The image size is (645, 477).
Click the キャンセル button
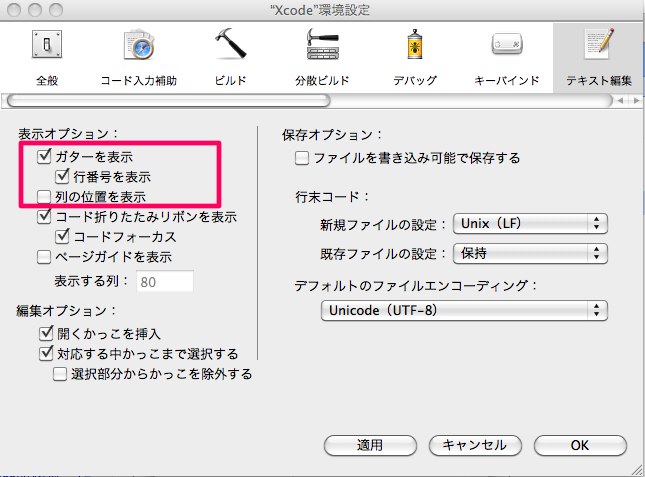point(475,445)
